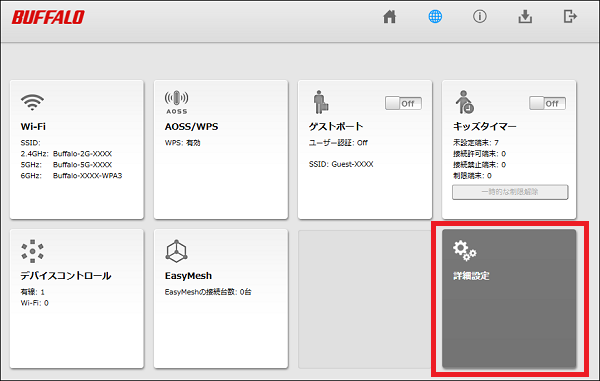Click the kids timer person-clock icon
Viewport: 600px width, 381px height.
click(465, 102)
